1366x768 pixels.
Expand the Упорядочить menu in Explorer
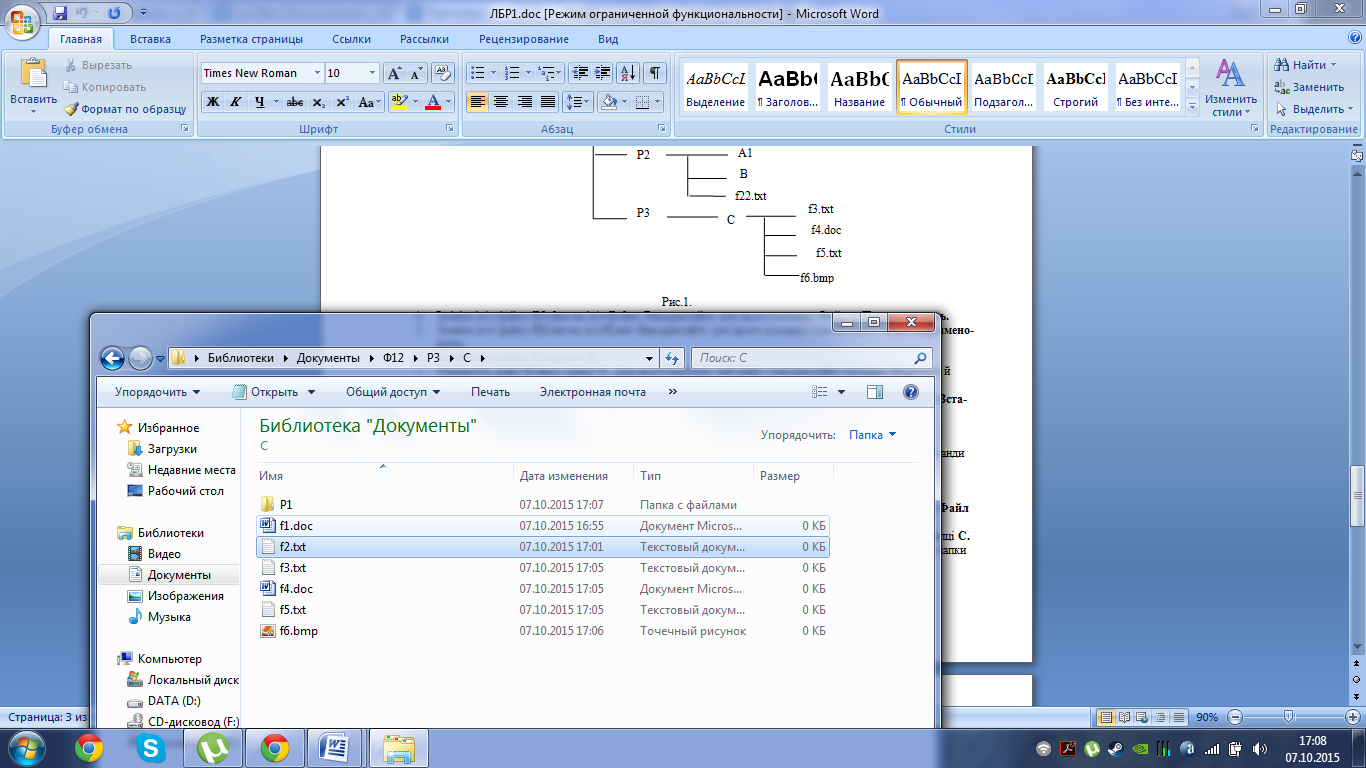point(157,392)
